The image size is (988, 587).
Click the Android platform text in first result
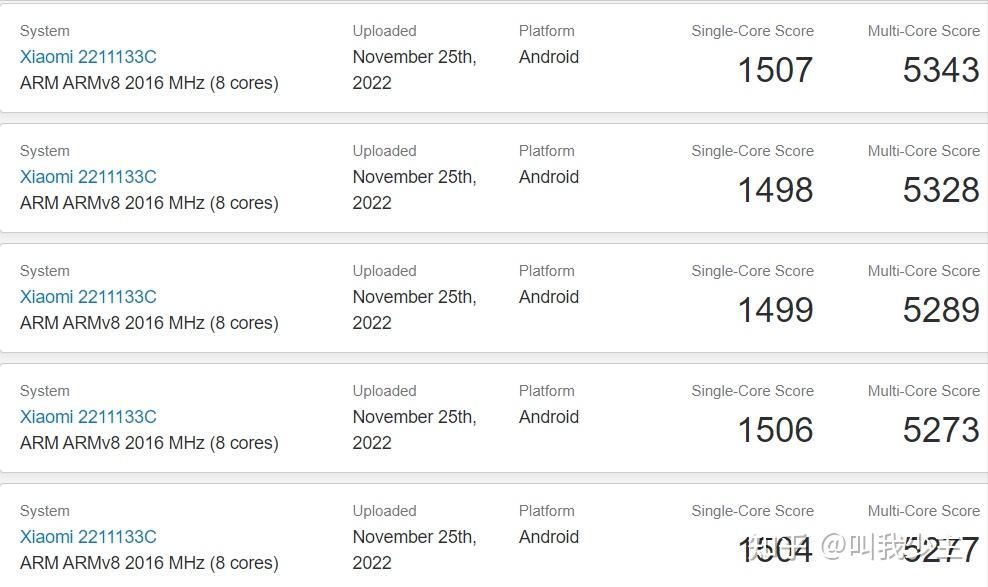click(548, 57)
